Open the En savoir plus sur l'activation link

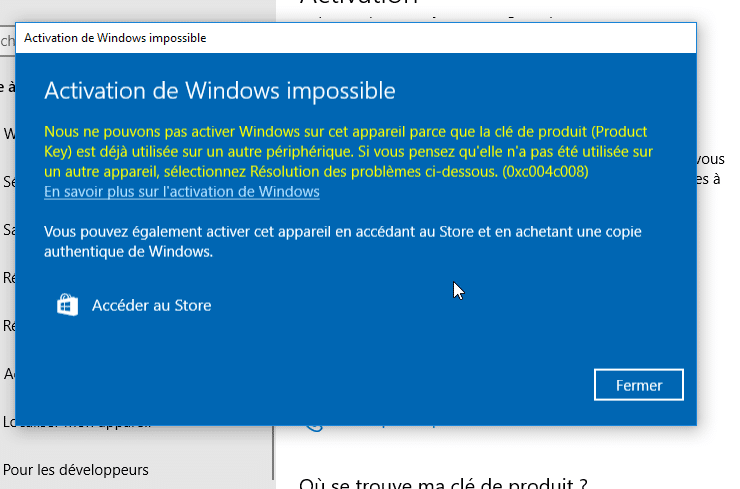(181, 192)
